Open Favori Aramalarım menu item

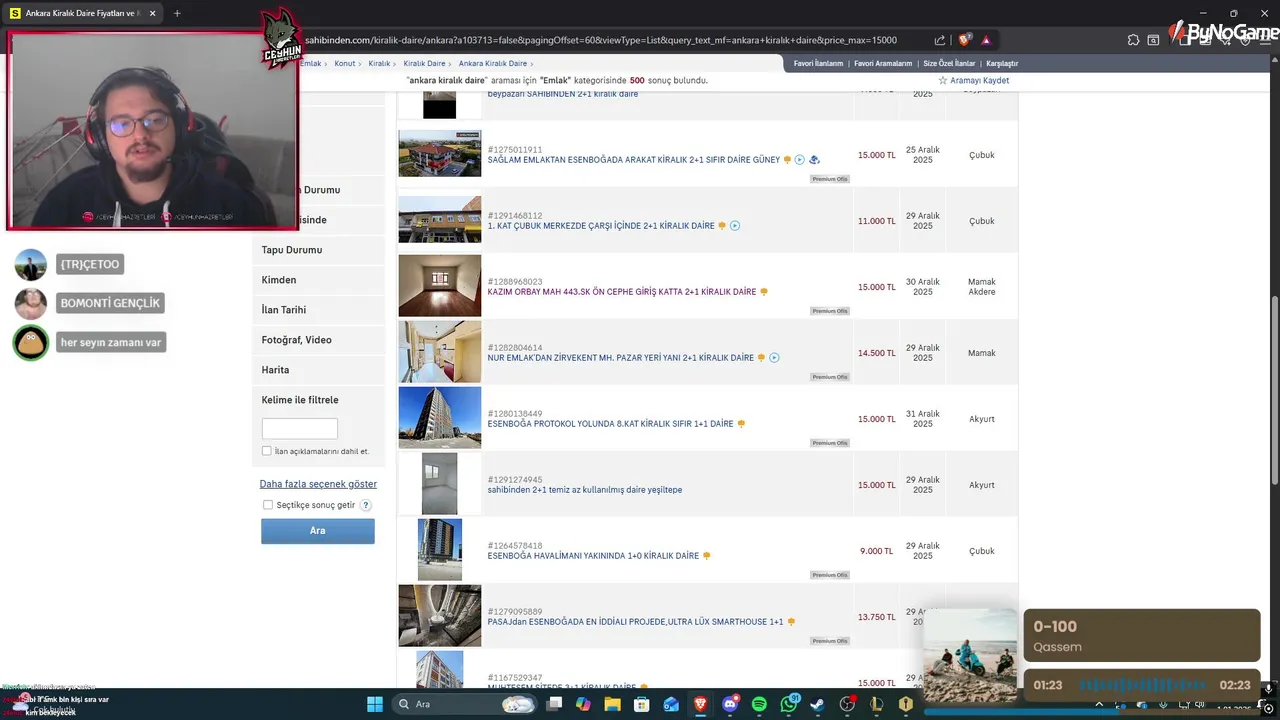point(883,63)
